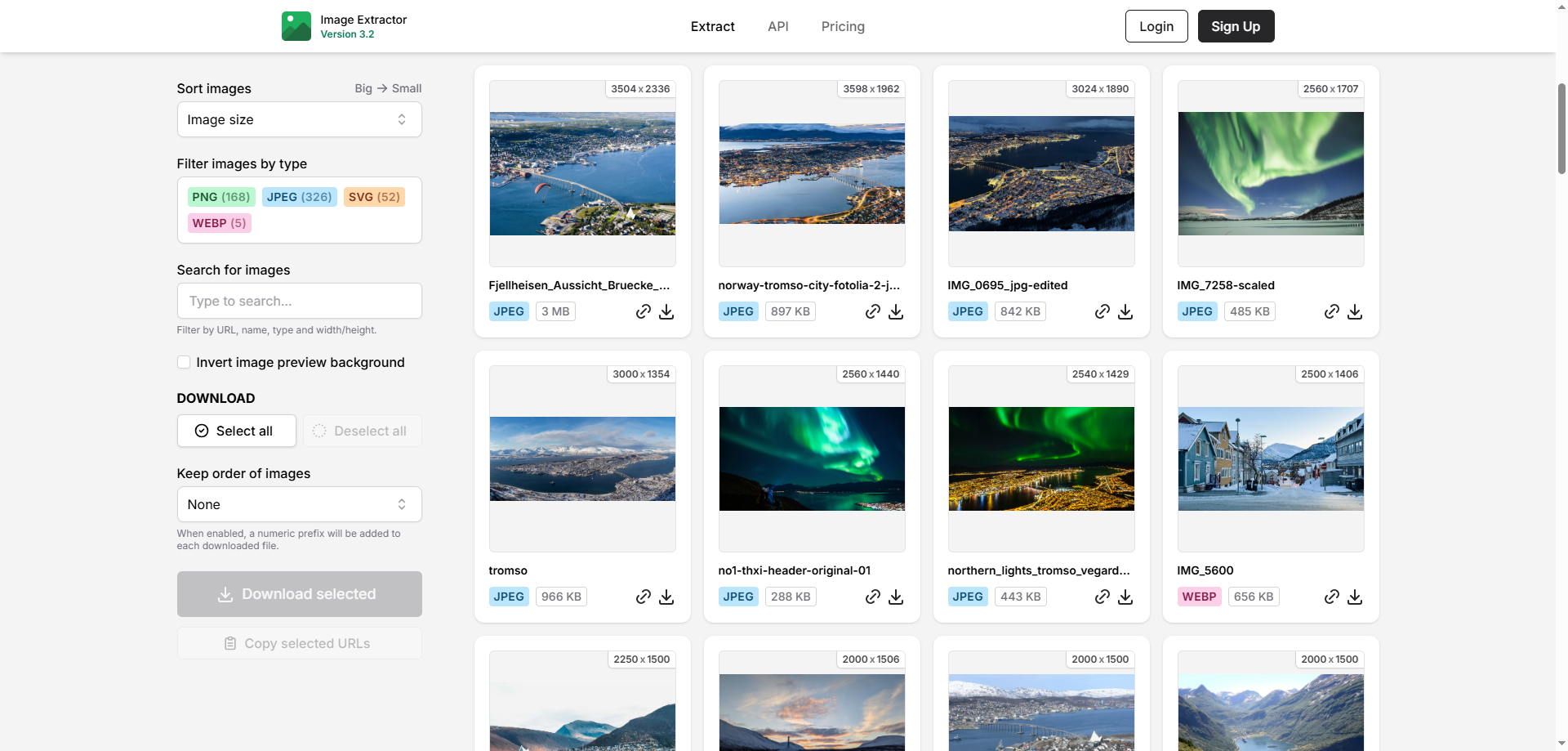The width and height of the screenshot is (1568, 751).
Task: Download northern_lights_tromso_vegard image
Action: click(1125, 597)
